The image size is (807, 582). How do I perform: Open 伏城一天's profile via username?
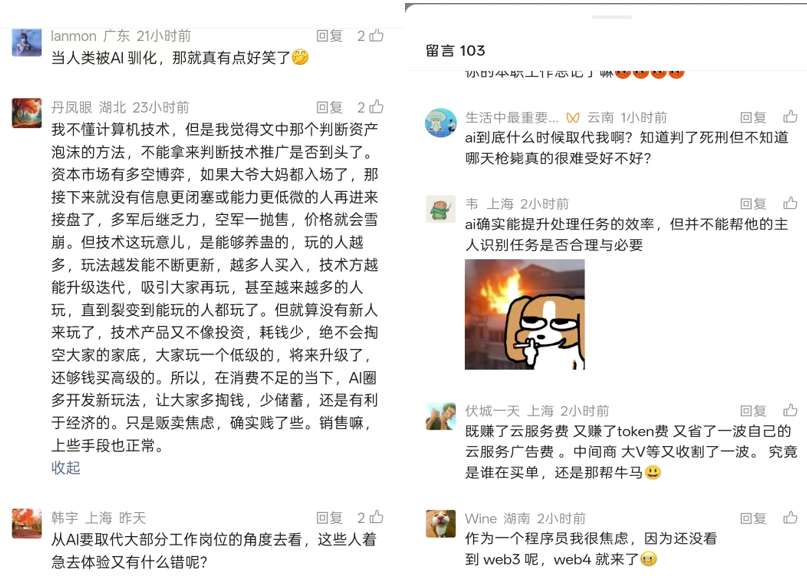[492, 411]
